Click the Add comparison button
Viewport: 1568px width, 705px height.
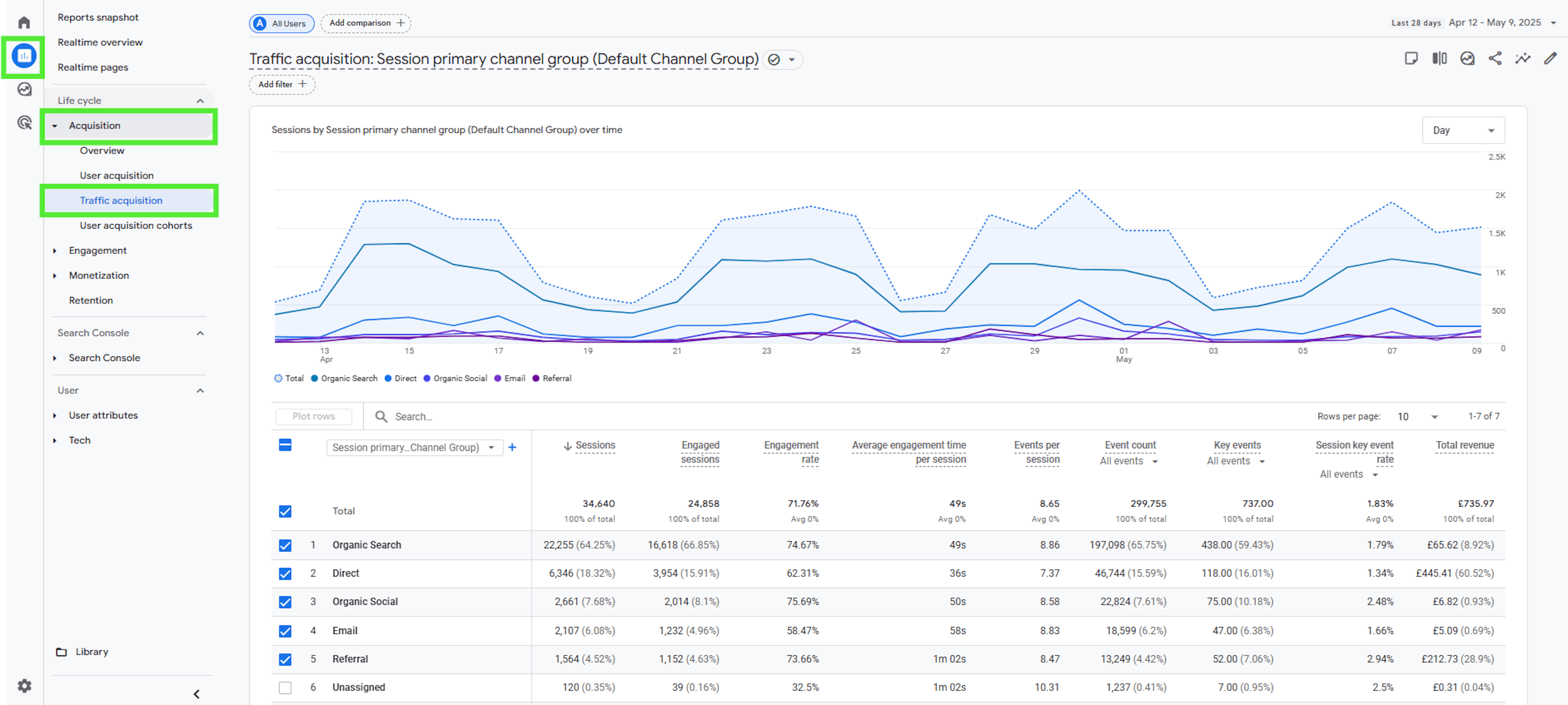coord(366,23)
